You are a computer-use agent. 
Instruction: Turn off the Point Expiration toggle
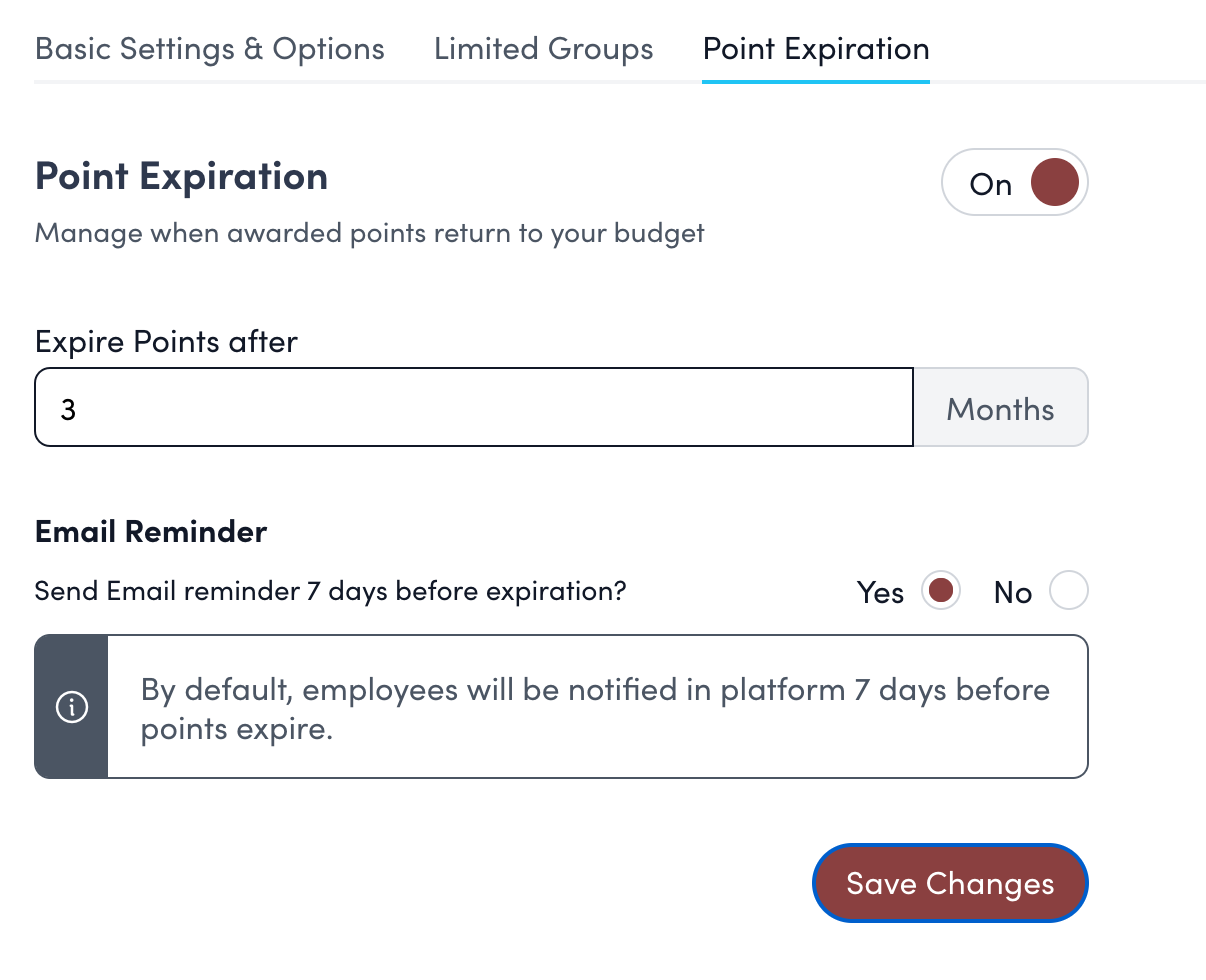click(1014, 183)
